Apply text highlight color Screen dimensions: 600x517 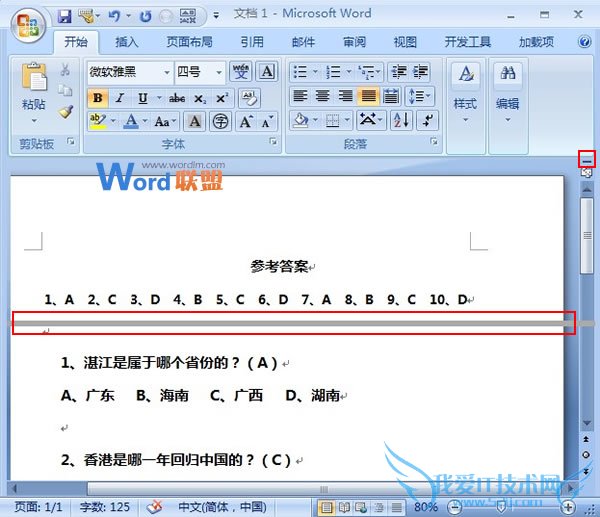coord(98,121)
